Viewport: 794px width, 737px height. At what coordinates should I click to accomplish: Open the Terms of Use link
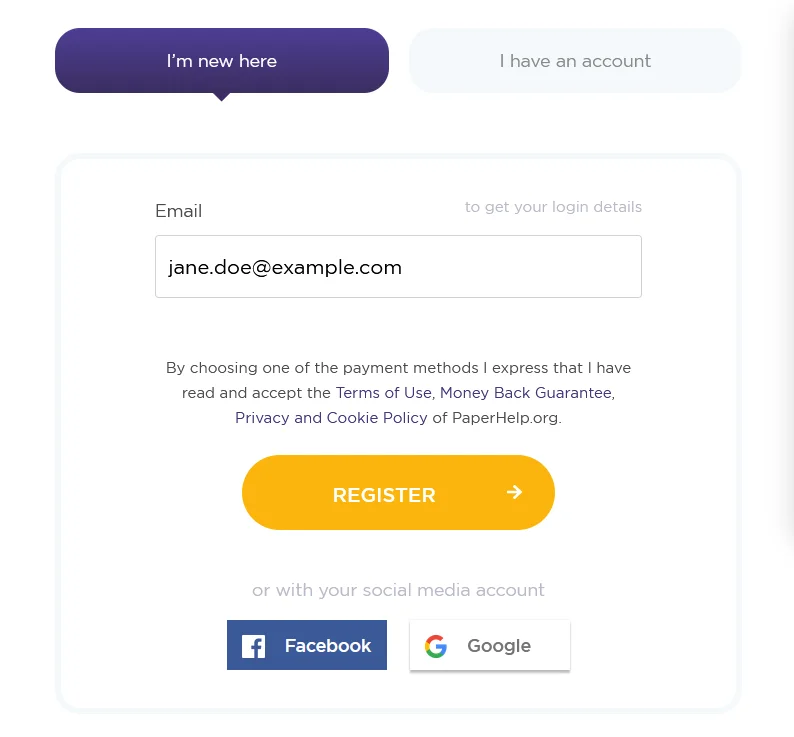point(384,393)
